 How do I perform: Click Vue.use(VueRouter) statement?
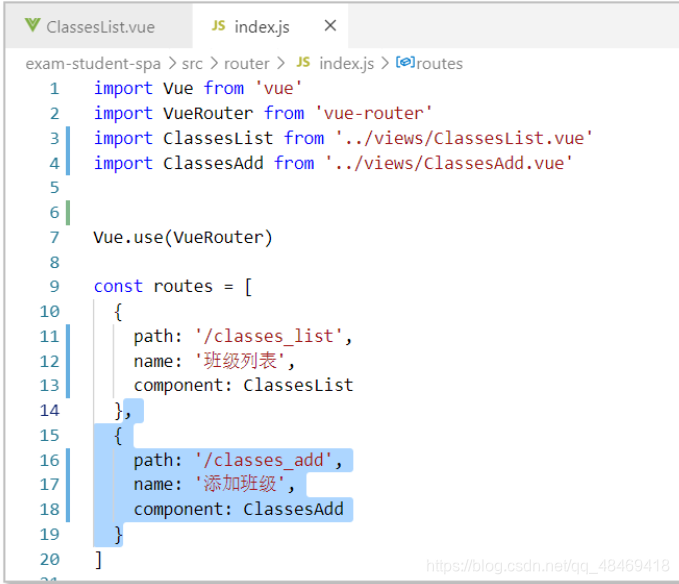[183, 237]
